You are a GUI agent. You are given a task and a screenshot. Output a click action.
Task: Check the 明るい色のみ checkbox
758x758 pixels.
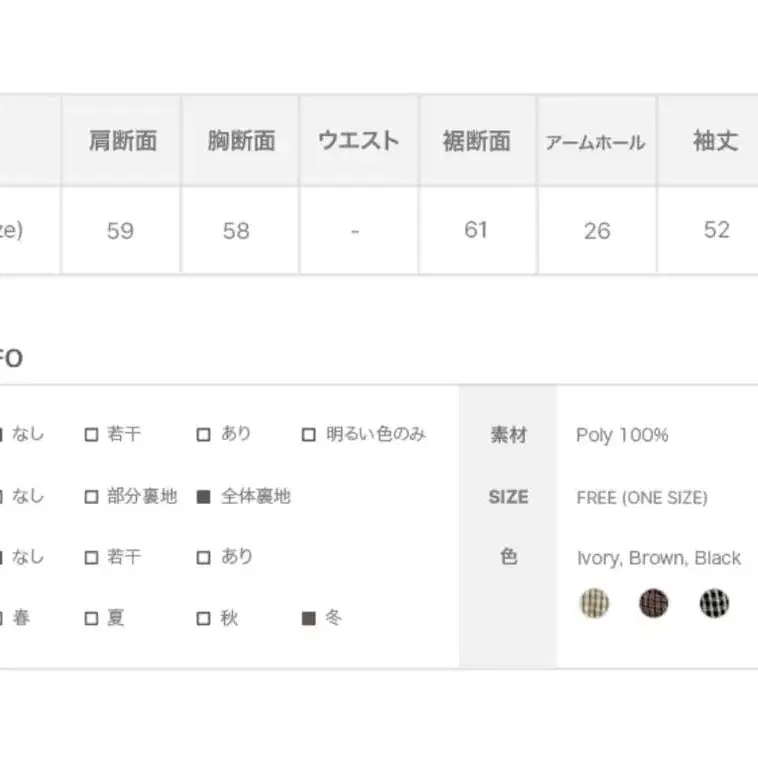pos(309,435)
